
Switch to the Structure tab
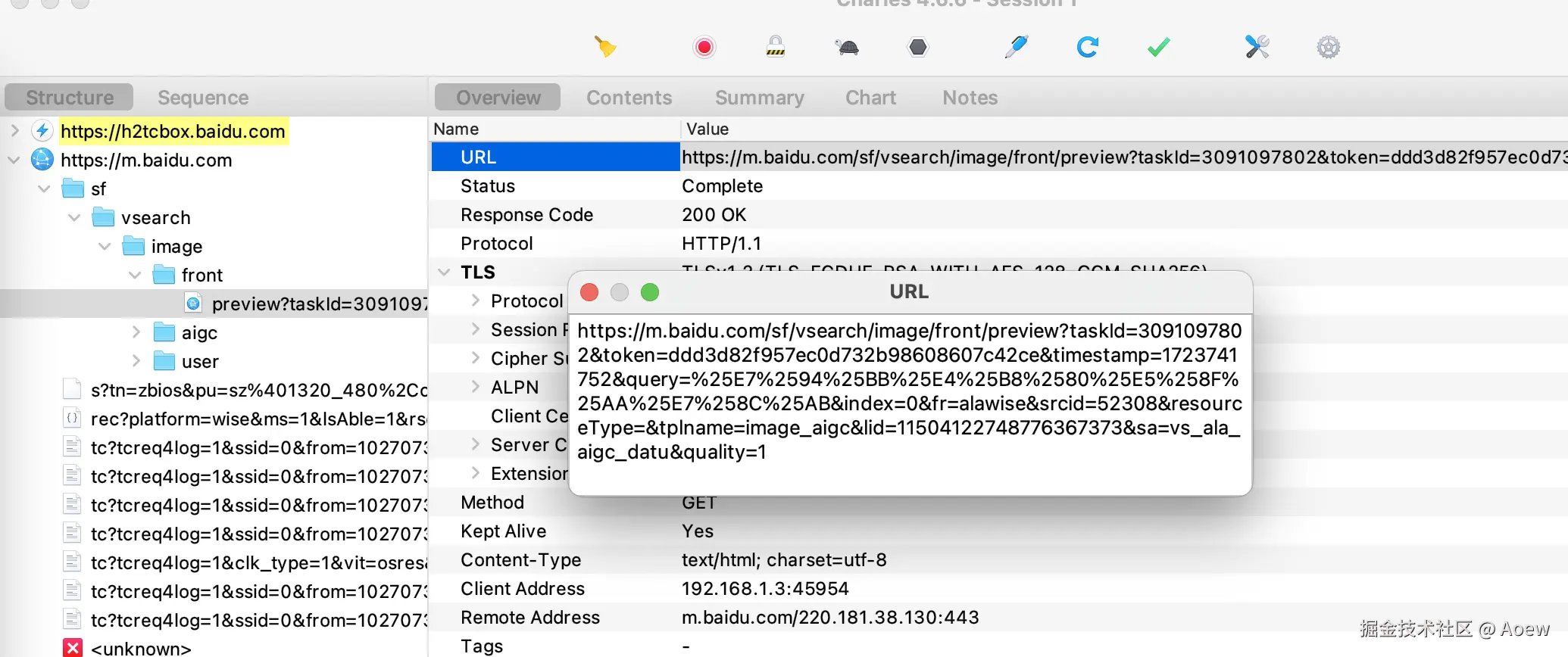click(x=70, y=98)
